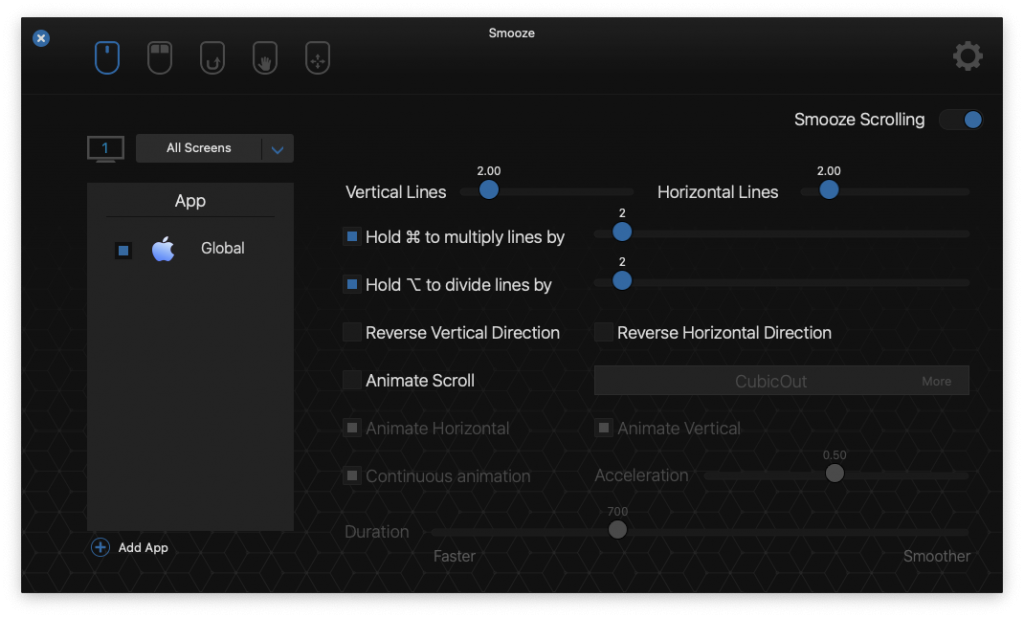Select the Global row in App list
The image size is (1024, 618).
pos(190,249)
